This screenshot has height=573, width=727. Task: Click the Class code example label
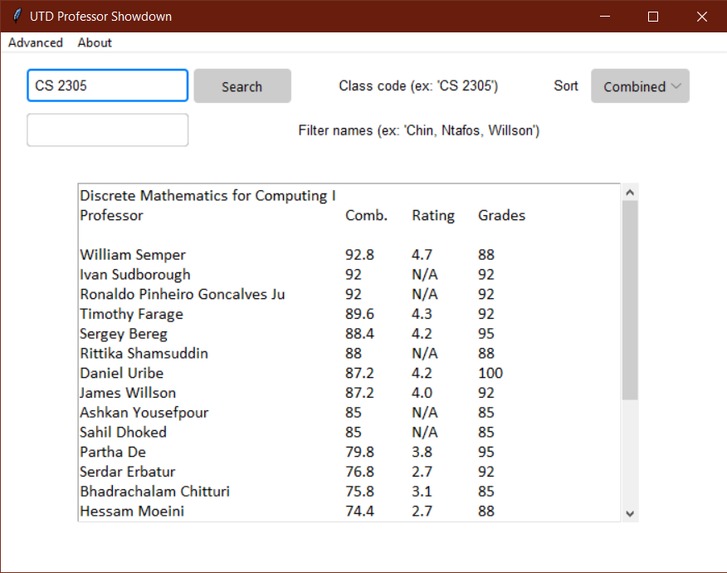418,86
